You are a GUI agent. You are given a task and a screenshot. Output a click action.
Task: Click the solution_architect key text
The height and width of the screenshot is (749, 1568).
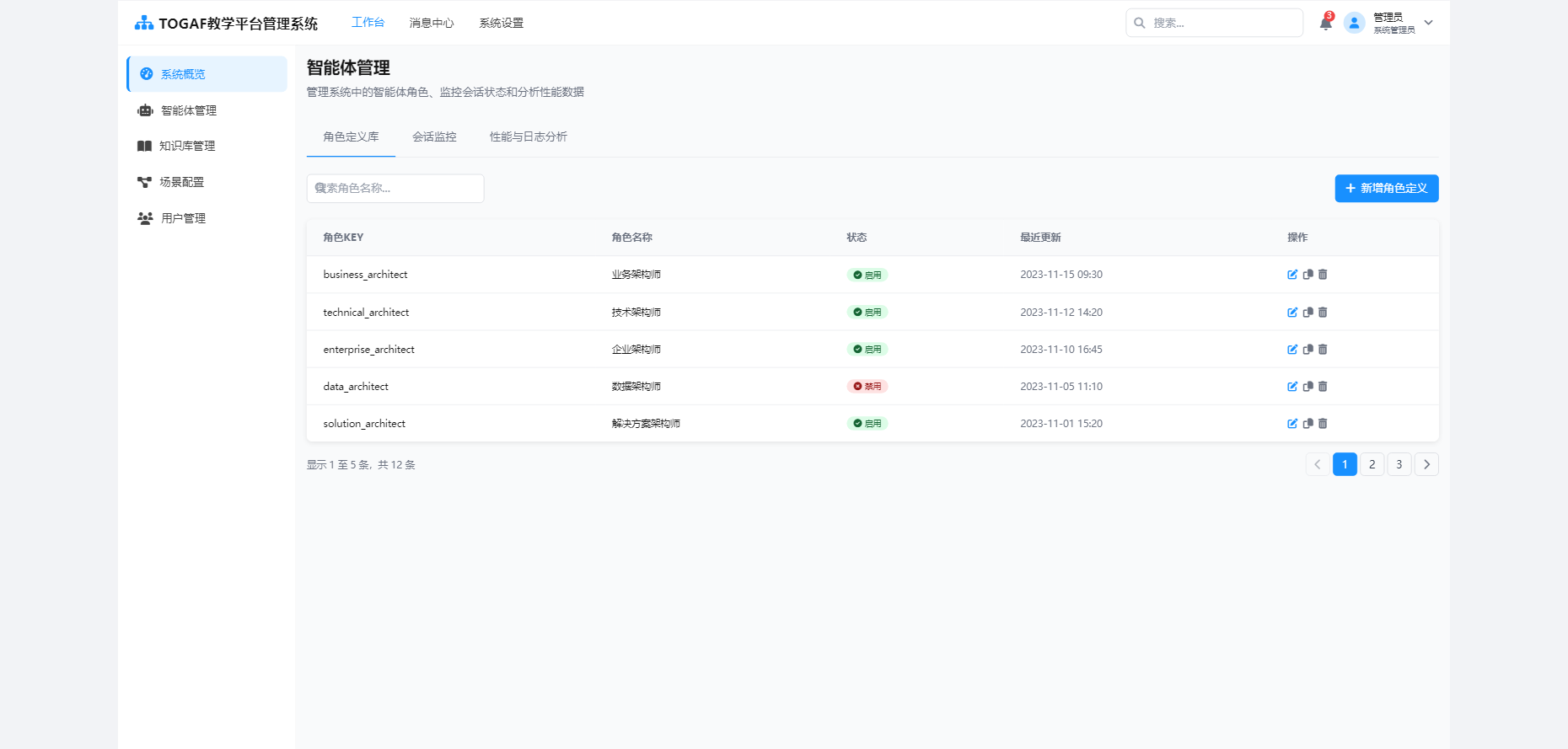(364, 424)
